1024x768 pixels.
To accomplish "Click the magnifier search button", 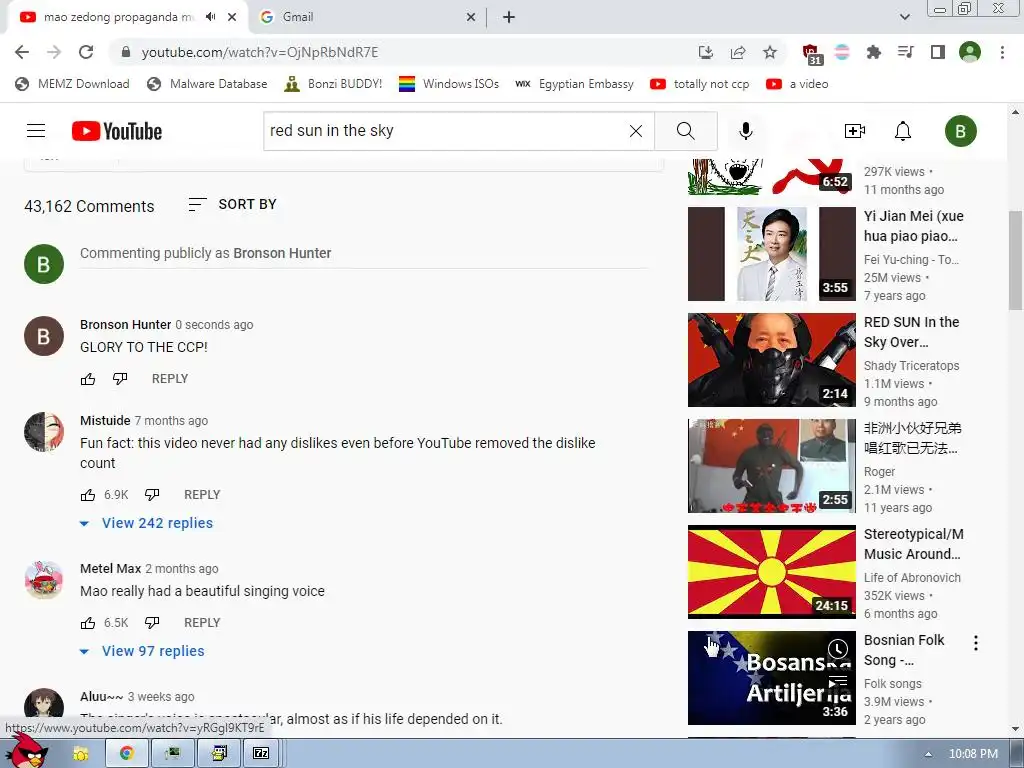I will click(686, 131).
